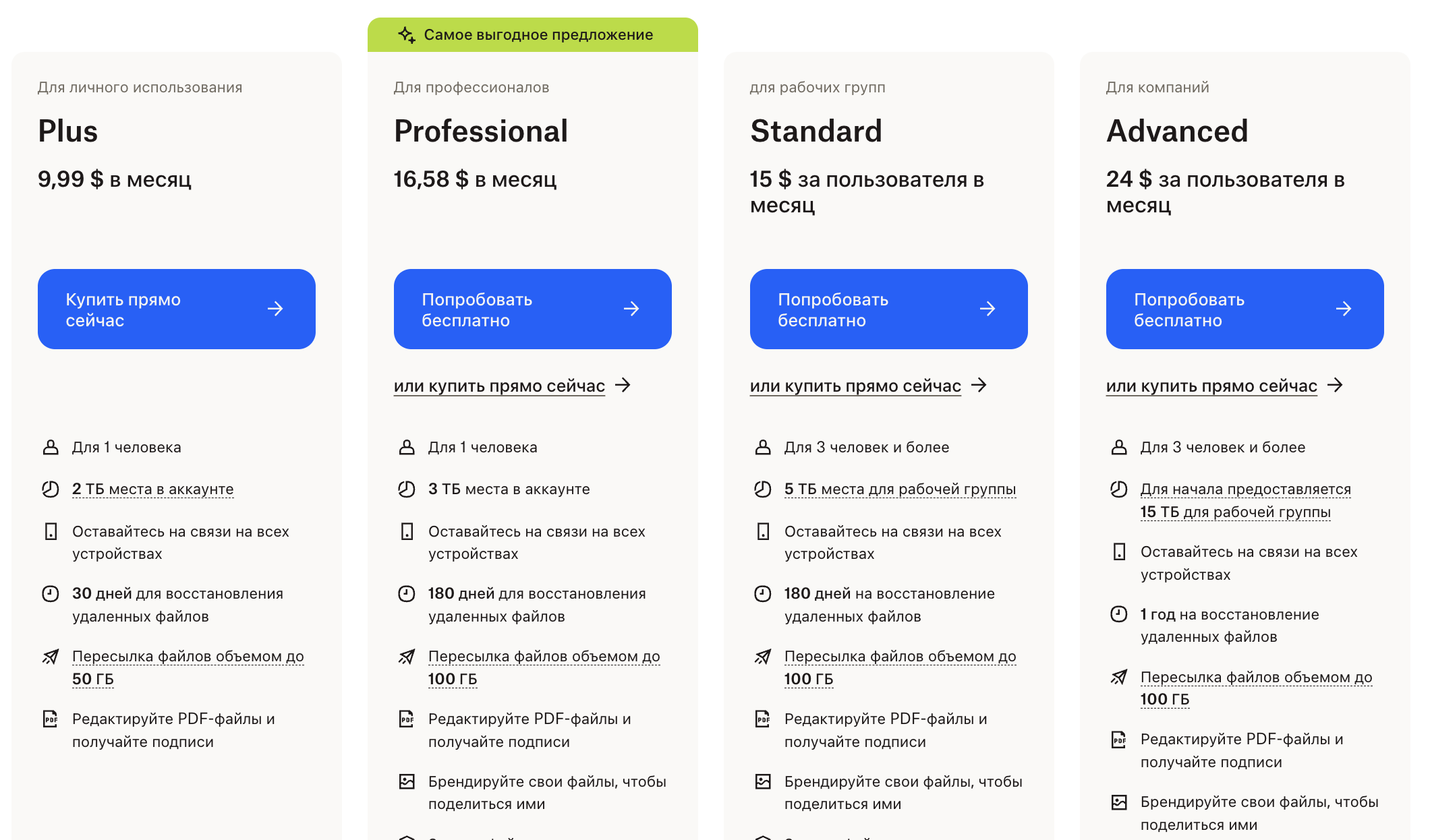Click 'или купить прямо сейчас' under Advanced

pyautogui.click(x=1211, y=386)
